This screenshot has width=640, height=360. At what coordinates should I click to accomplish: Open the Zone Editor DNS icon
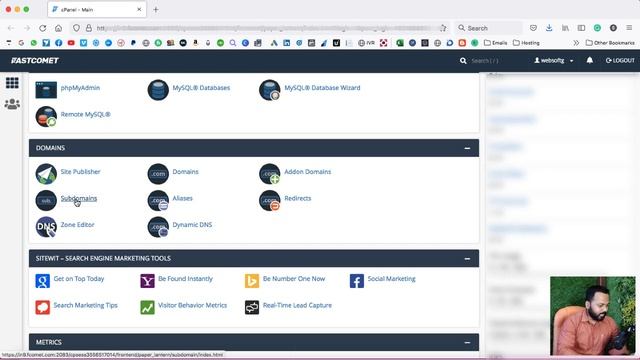click(x=46, y=227)
